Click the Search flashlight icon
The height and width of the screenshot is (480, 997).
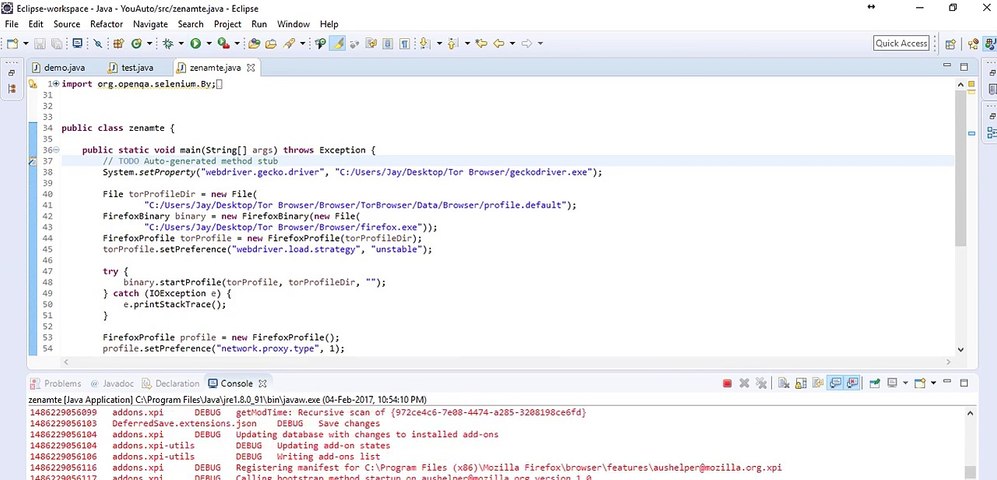coord(289,43)
